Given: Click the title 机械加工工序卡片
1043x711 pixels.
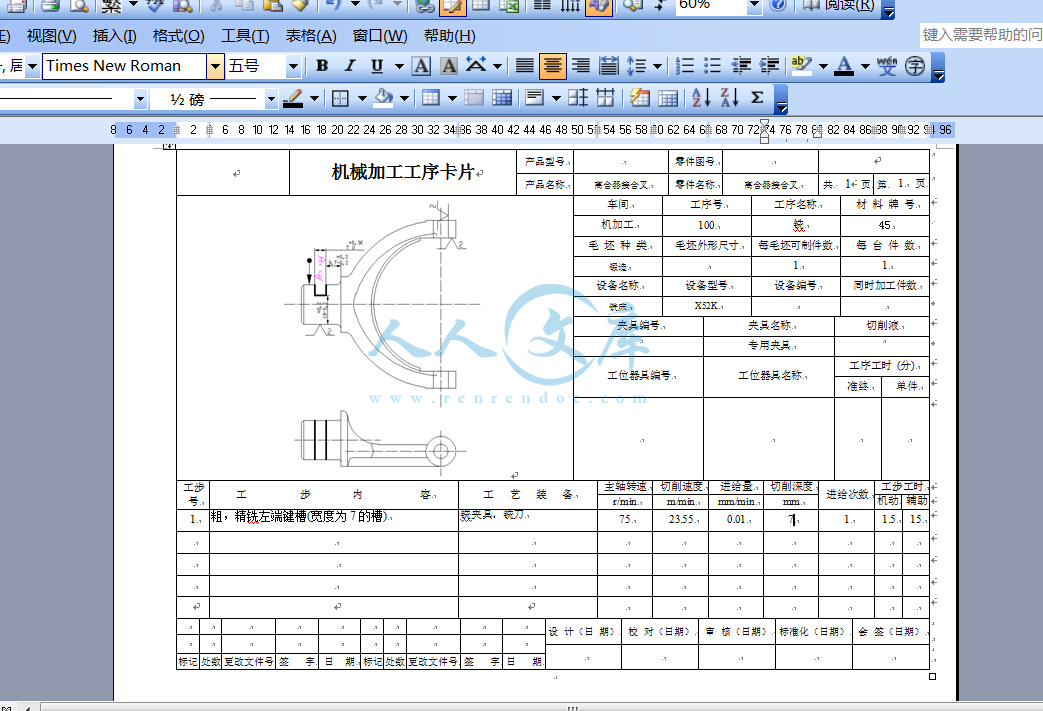Looking at the screenshot, I should coord(403,172).
